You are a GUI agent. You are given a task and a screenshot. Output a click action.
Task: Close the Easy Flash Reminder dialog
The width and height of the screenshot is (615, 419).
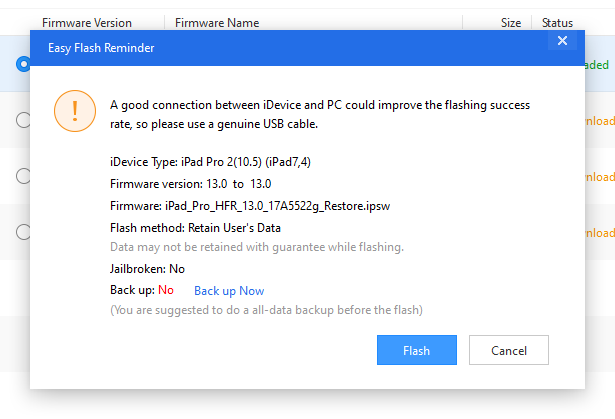[562, 41]
